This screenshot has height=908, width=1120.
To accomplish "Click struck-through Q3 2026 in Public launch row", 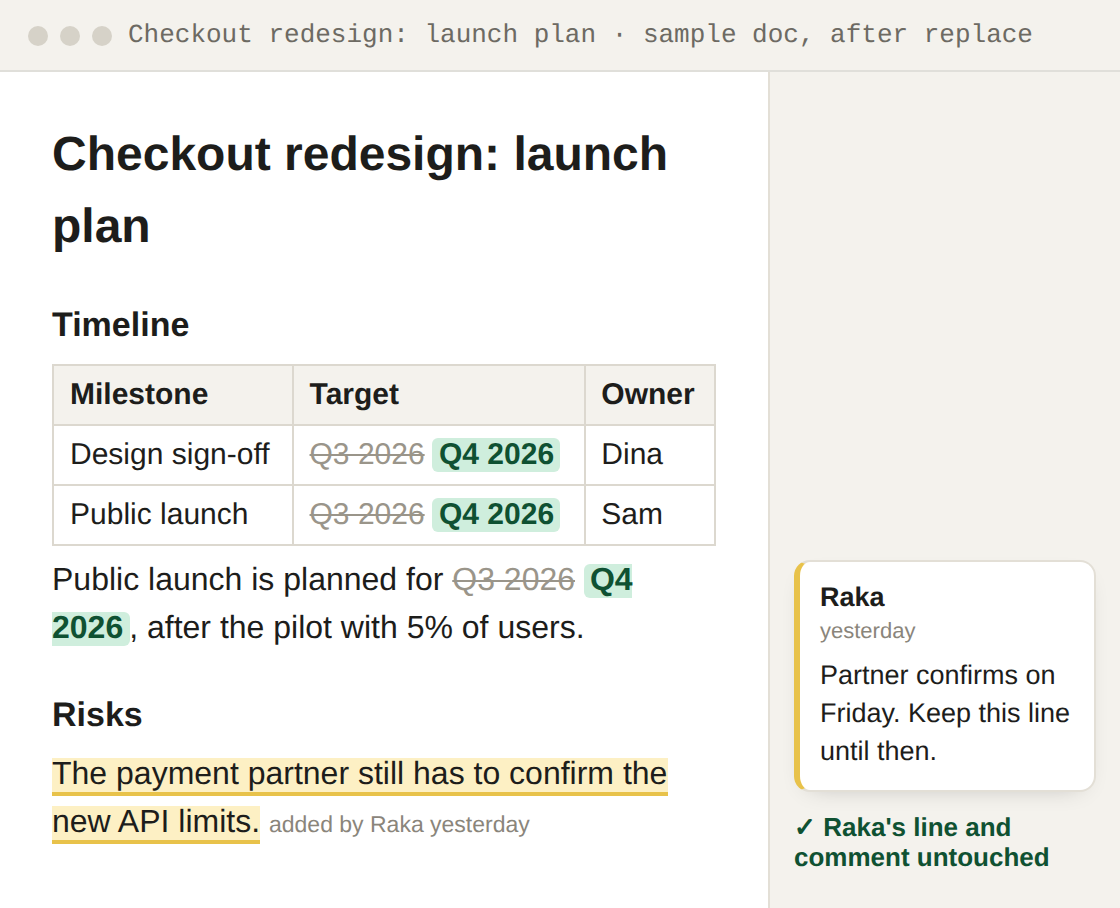I will 367,514.
